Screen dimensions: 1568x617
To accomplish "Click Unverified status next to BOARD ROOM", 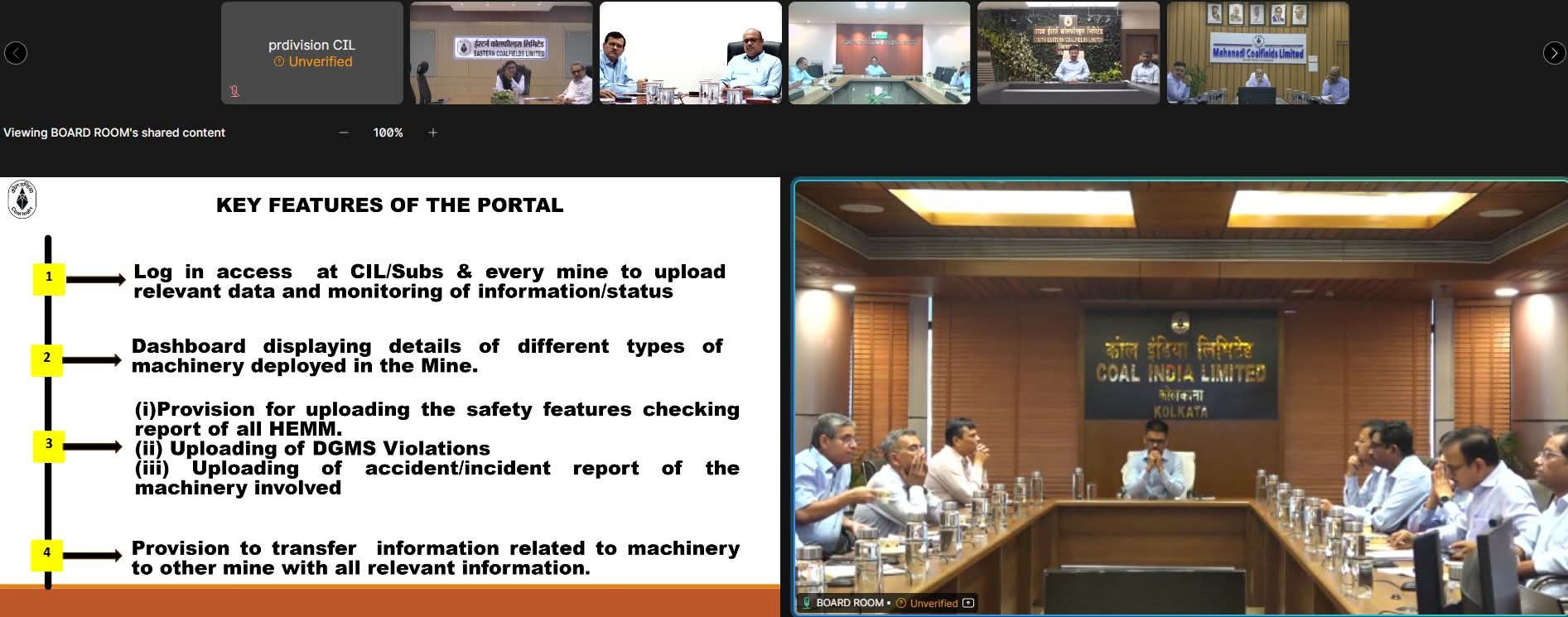I will [927, 603].
